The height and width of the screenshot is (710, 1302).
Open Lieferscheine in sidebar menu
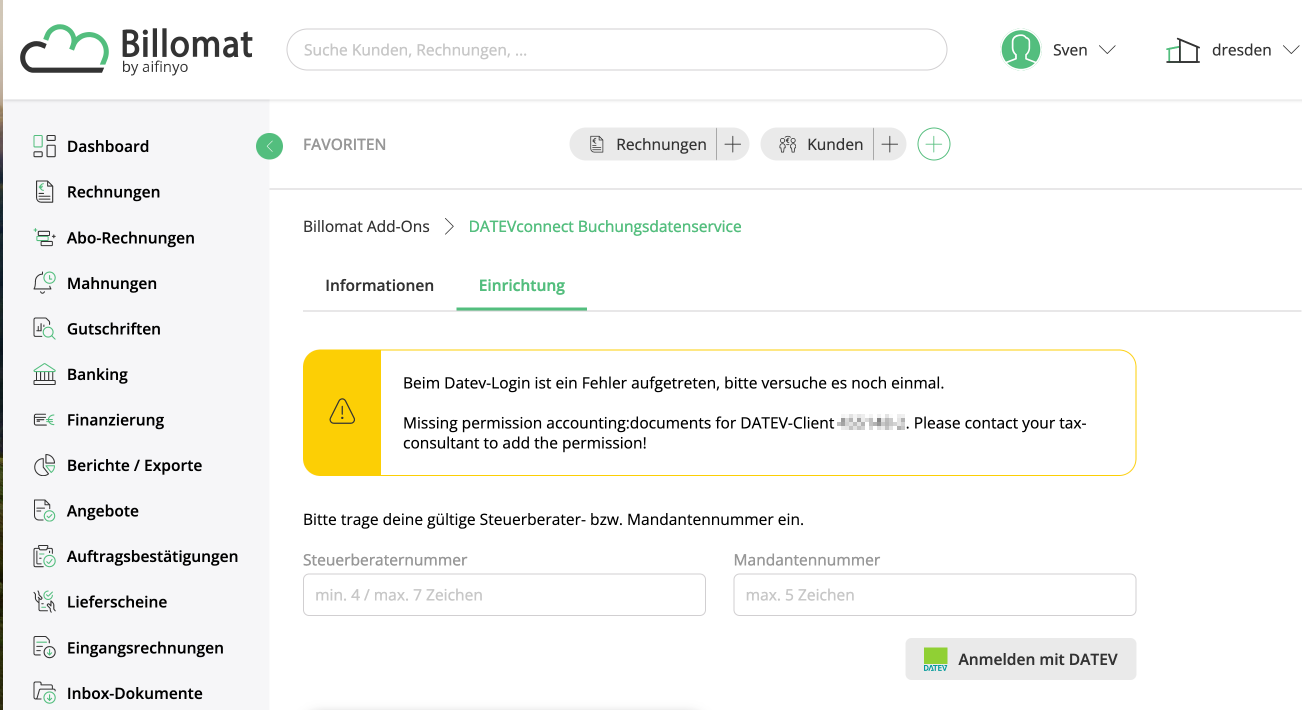(117, 602)
